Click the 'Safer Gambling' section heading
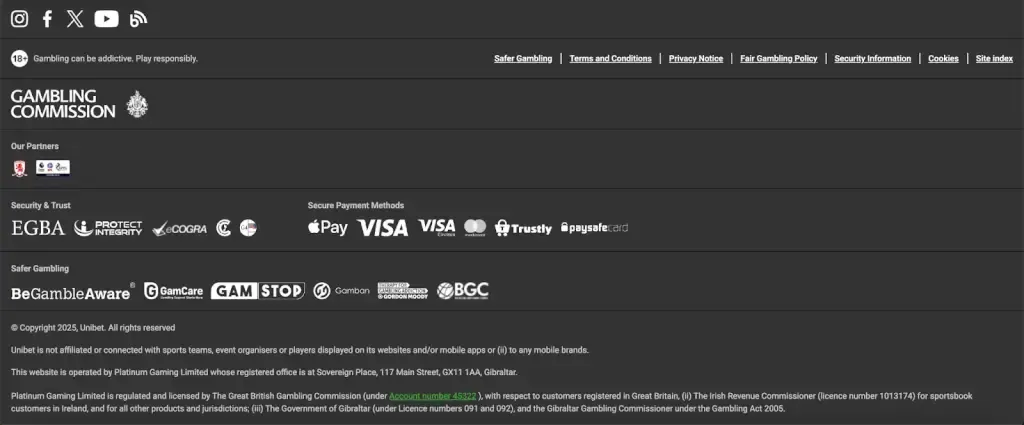The width and height of the screenshot is (1024, 425). [40, 268]
